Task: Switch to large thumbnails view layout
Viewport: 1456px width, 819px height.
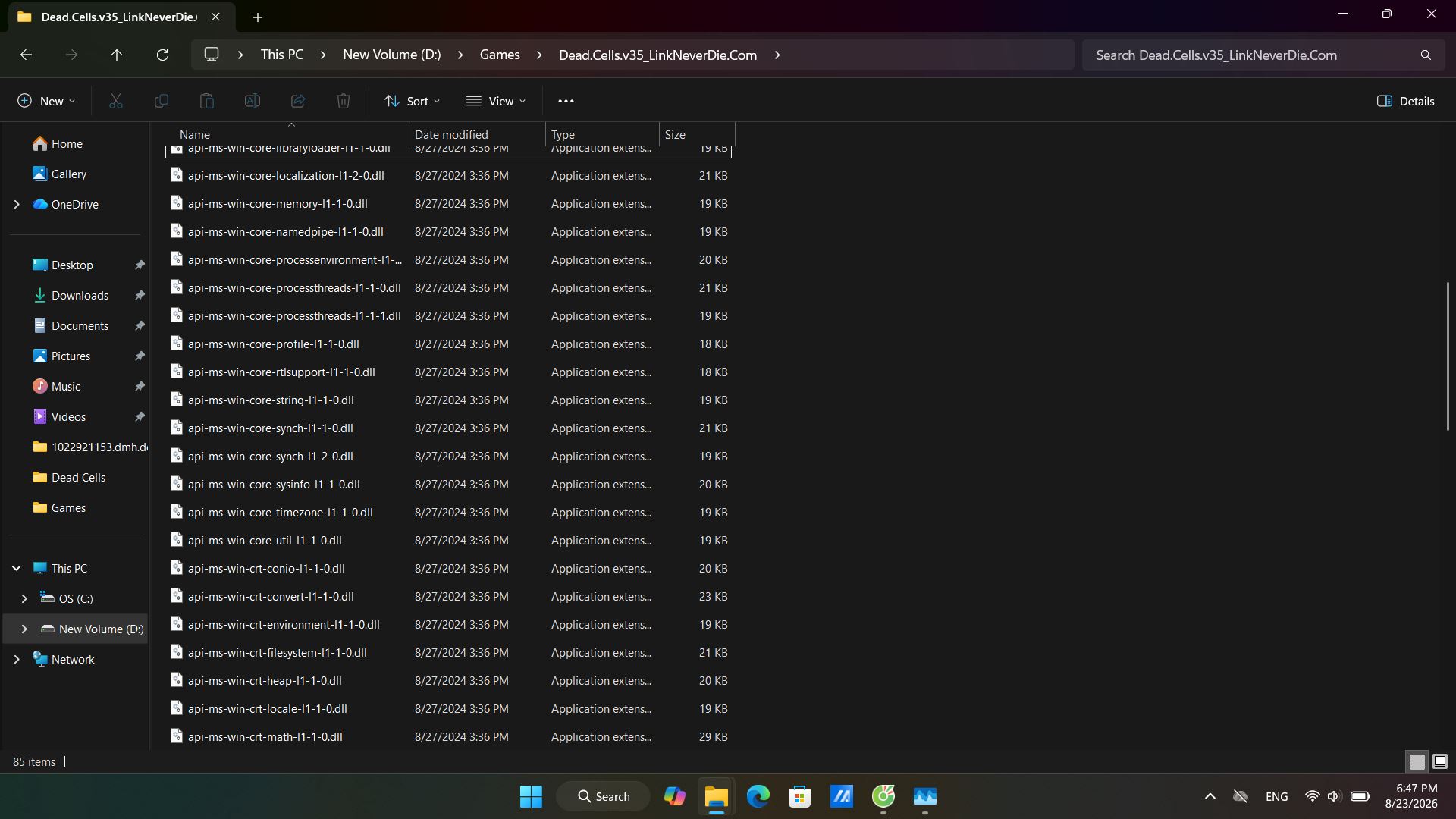Action: coord(1439,761)
